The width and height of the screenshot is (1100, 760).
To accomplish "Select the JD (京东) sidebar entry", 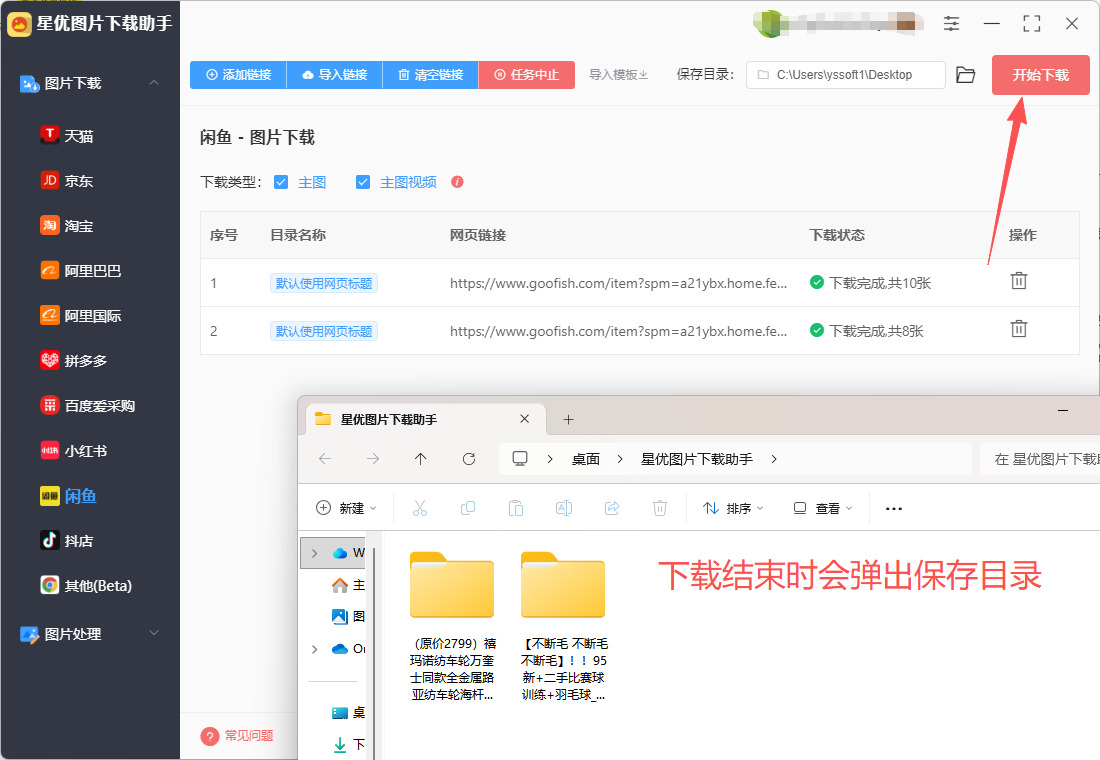I will pyautogui.click(x=67, y=180).
